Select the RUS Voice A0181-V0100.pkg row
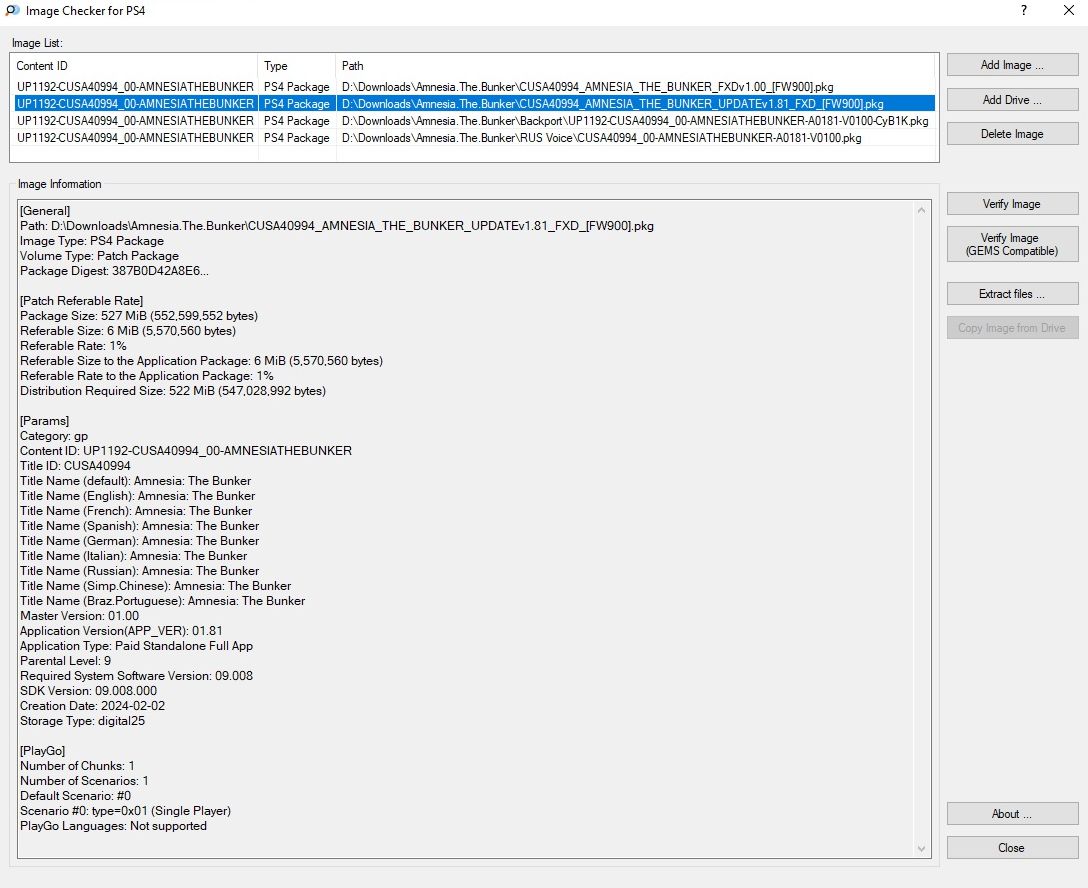 tap(475, 138)
